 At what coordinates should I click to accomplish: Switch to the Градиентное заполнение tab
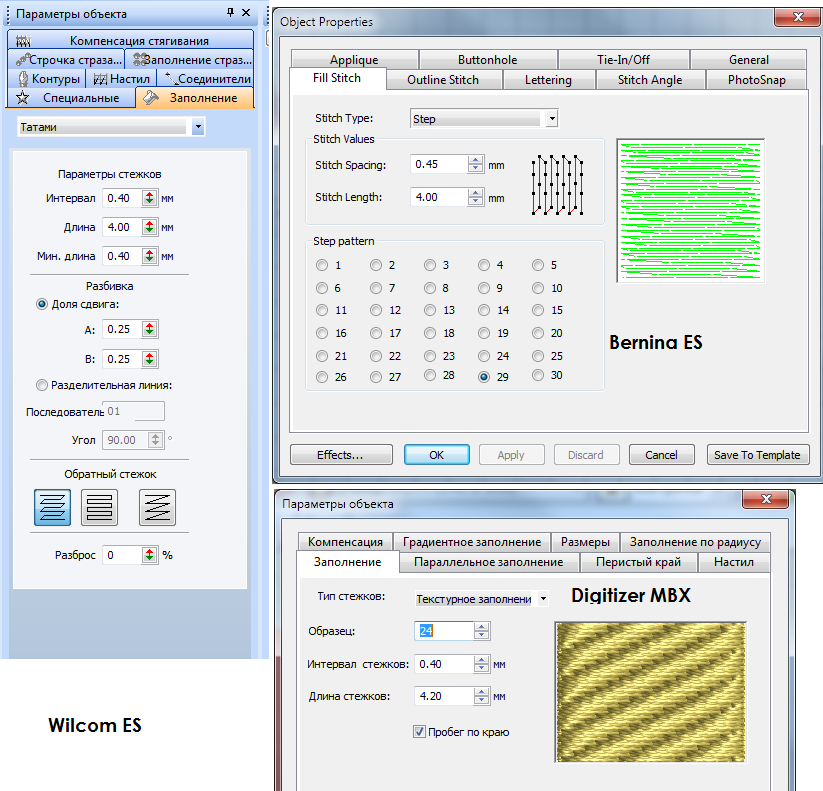471,542
